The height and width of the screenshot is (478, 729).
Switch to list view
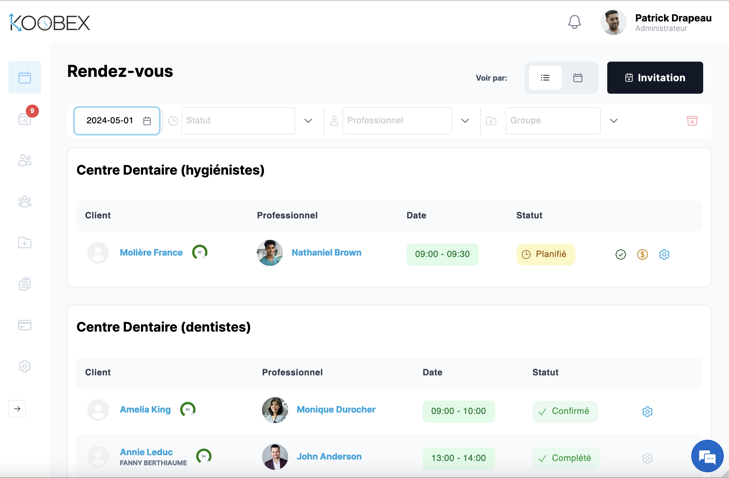click(545, 78)
